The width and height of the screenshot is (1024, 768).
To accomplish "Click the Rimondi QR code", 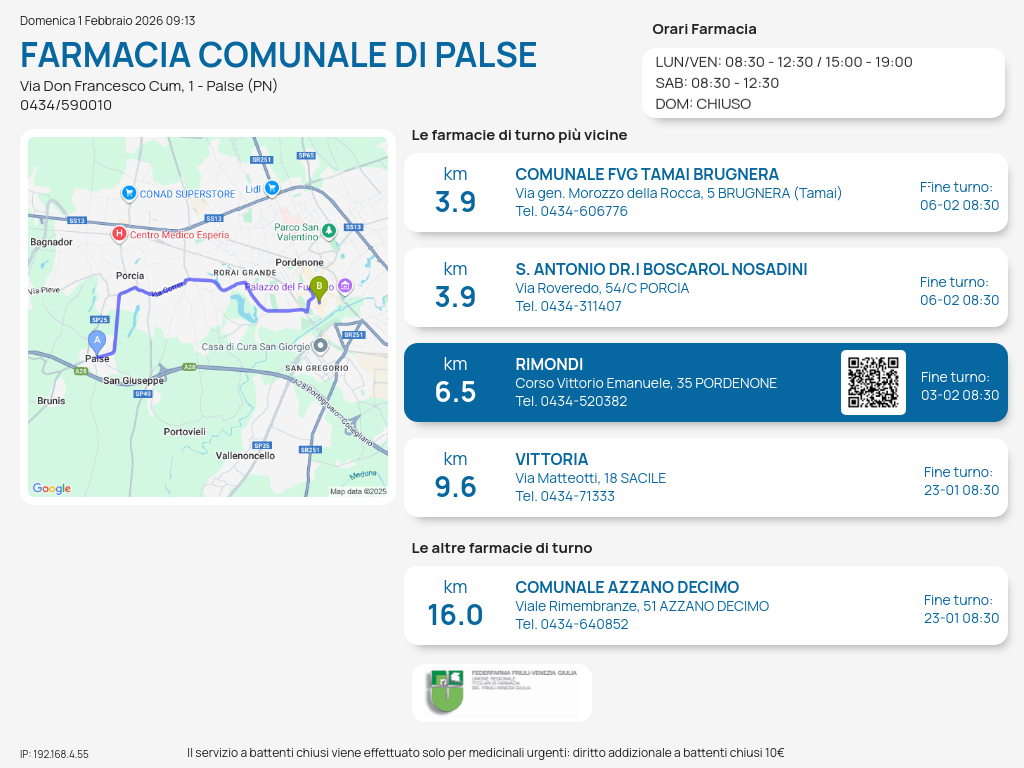I will pyautogui.click(x=873, y=382).
